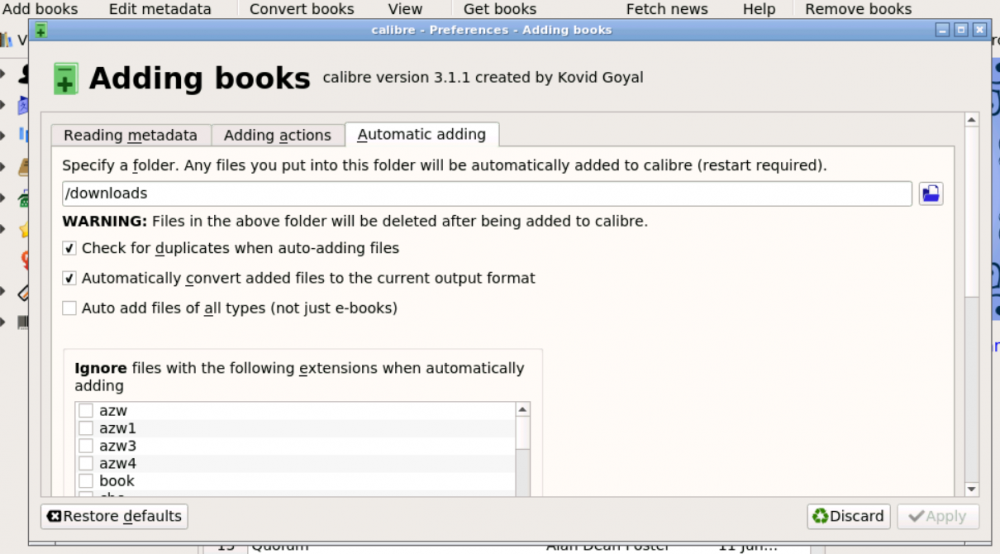Click the Discard button
Image resolution: width=1000 pixels, height=554 pixels.
[x=849, y=516]
